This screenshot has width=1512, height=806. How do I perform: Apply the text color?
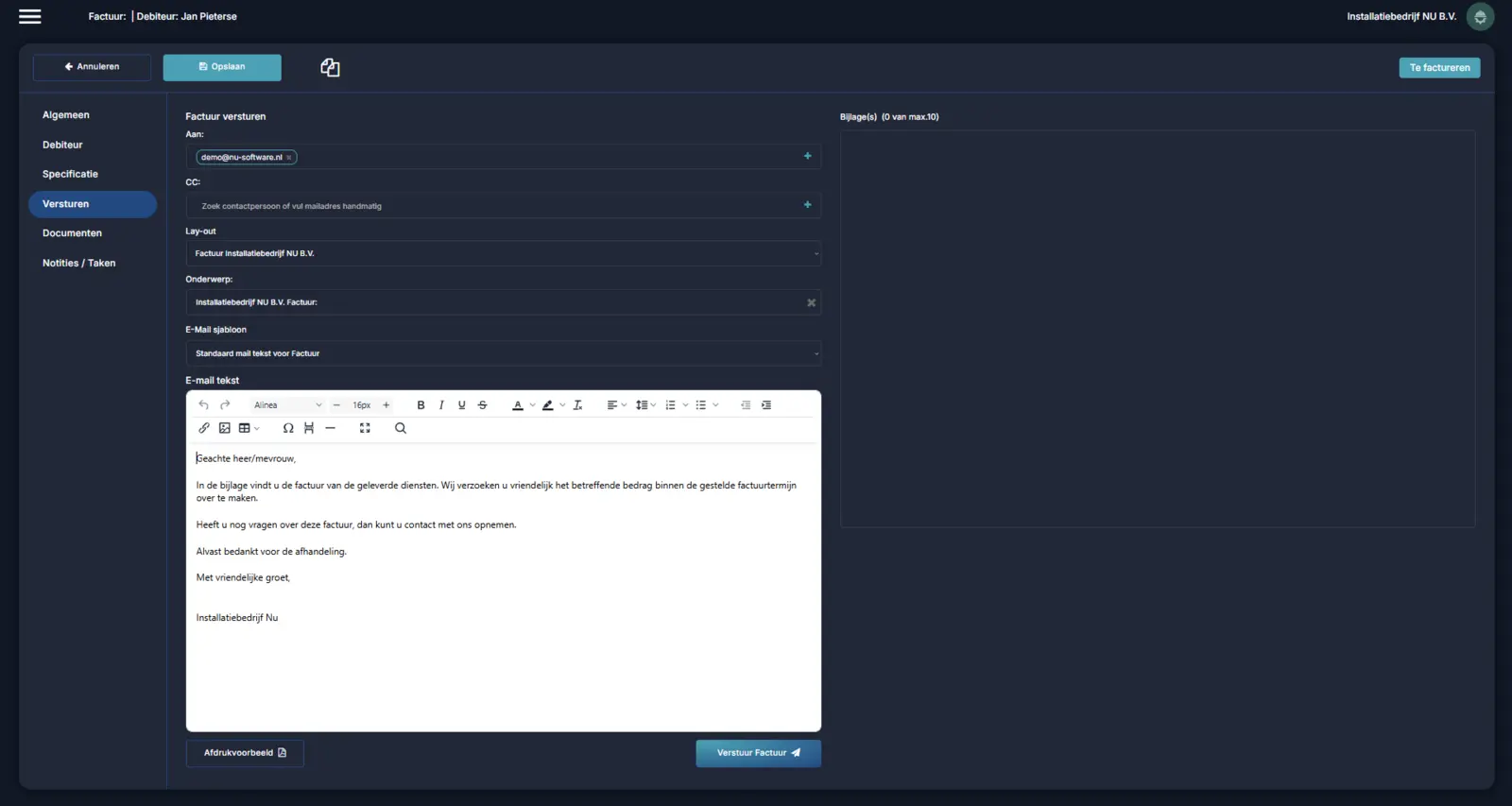pyautogui.click(x=517, y=405)
